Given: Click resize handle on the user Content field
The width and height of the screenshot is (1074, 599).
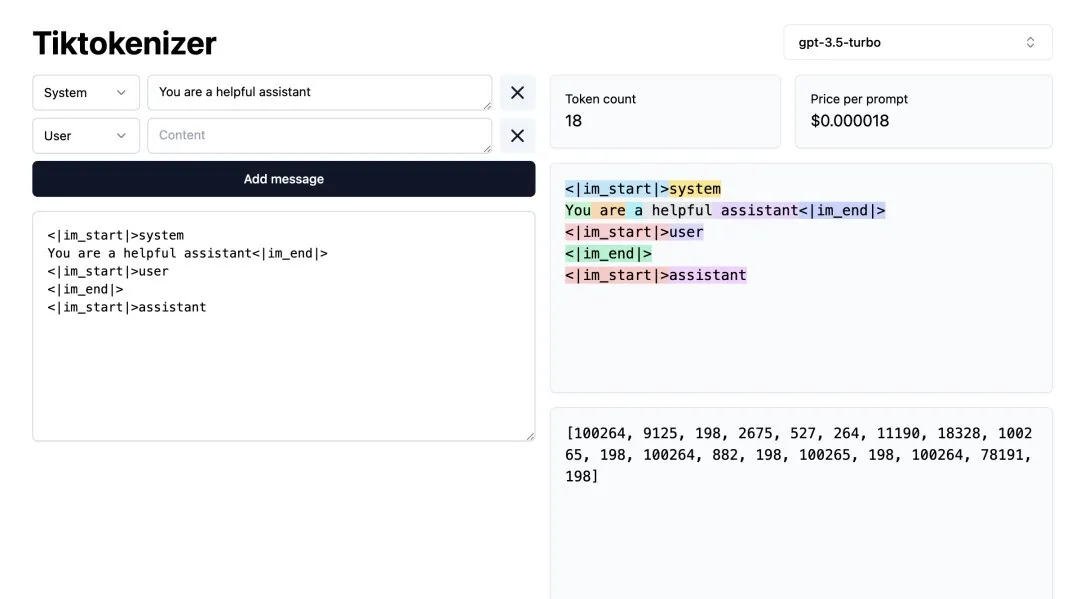Looking at the screenshot, I should pyautogui.click(x=486, y=147).
